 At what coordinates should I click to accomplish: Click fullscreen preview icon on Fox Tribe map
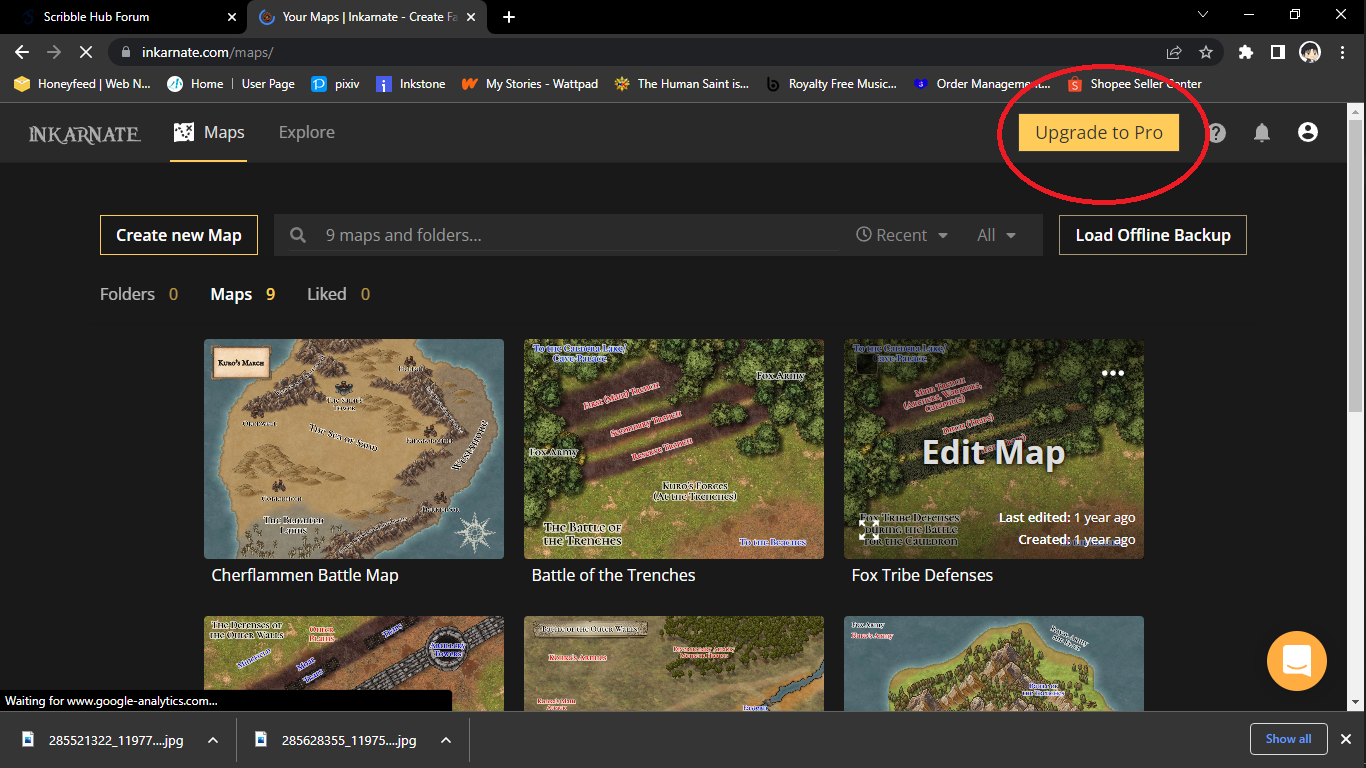point(869,530)
